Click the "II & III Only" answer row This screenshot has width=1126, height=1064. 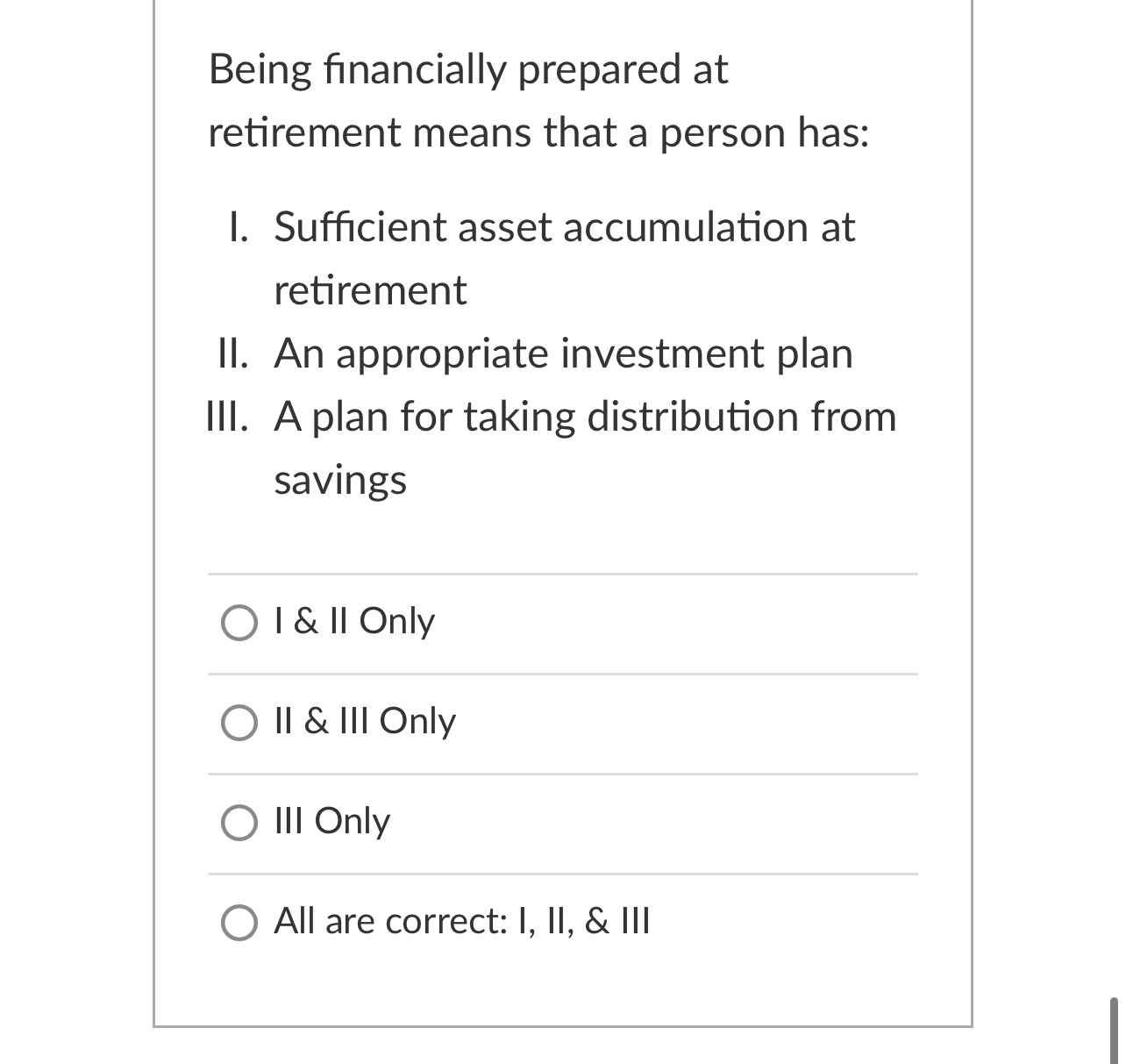pos(364,721)
